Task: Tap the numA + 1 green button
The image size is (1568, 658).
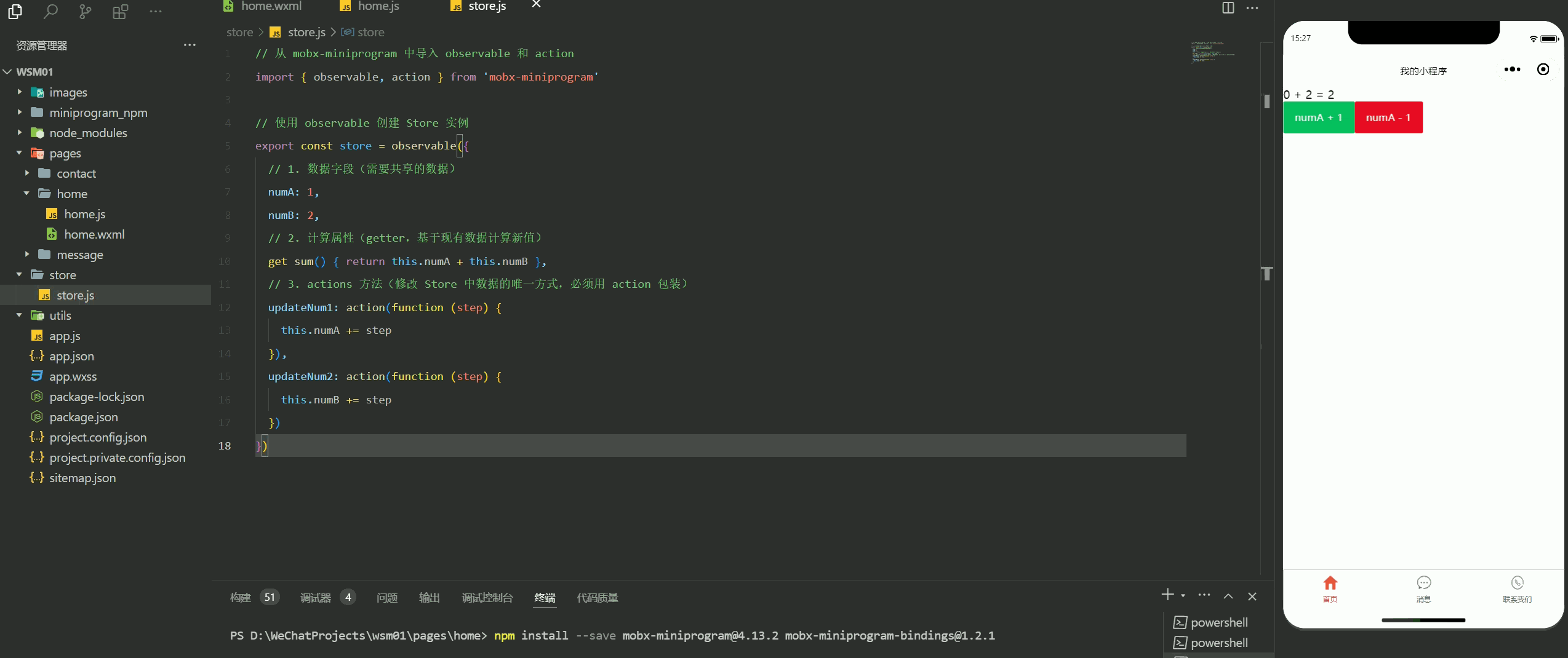Action: click(1318, 117)
